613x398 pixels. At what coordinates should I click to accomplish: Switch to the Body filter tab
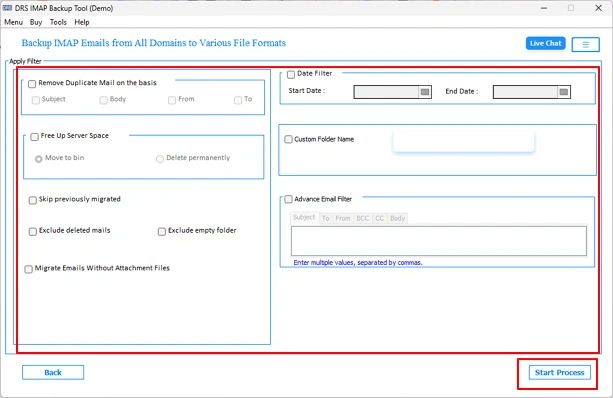coord(397,218)
